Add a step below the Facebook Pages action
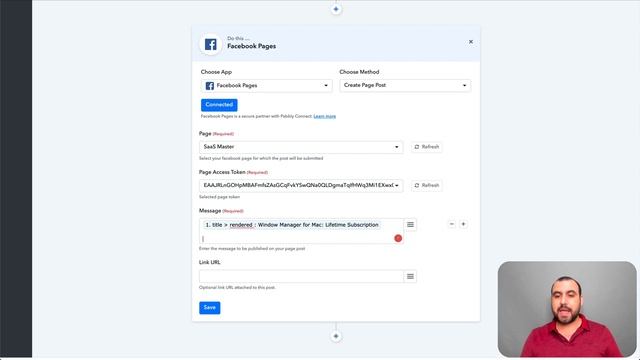This screenshot has width=640, height=360. [336, 336]
